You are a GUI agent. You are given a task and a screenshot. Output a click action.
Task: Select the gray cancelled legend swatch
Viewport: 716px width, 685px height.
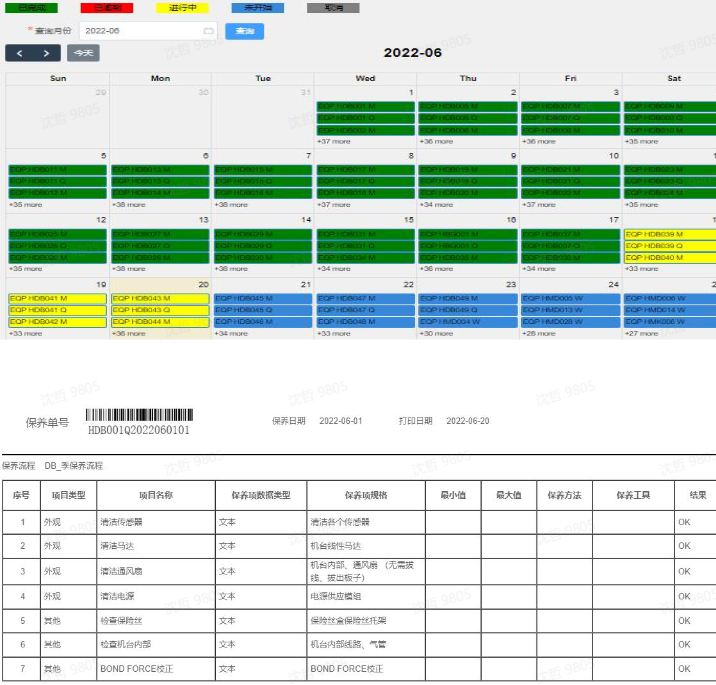tap(333, 8)
